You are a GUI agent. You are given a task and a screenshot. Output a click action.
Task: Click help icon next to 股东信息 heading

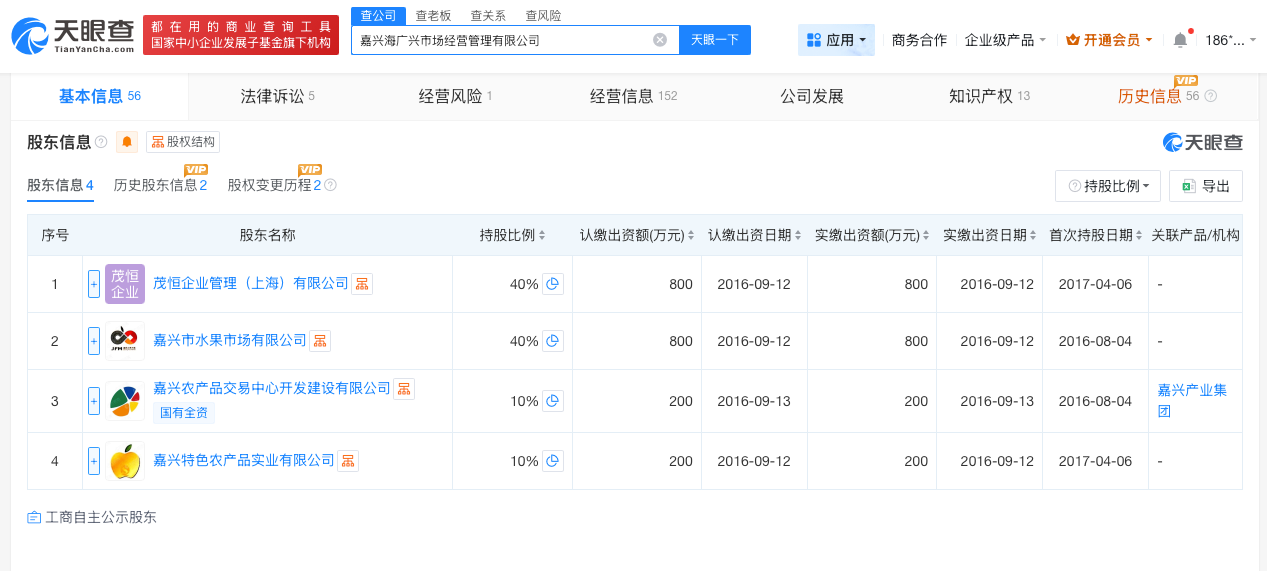coord(101,143)
